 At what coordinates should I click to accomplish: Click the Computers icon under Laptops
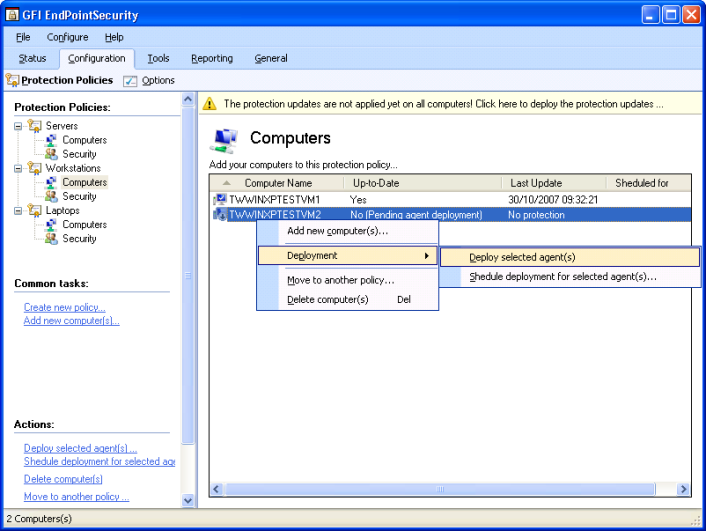click(x=51, y=224)
